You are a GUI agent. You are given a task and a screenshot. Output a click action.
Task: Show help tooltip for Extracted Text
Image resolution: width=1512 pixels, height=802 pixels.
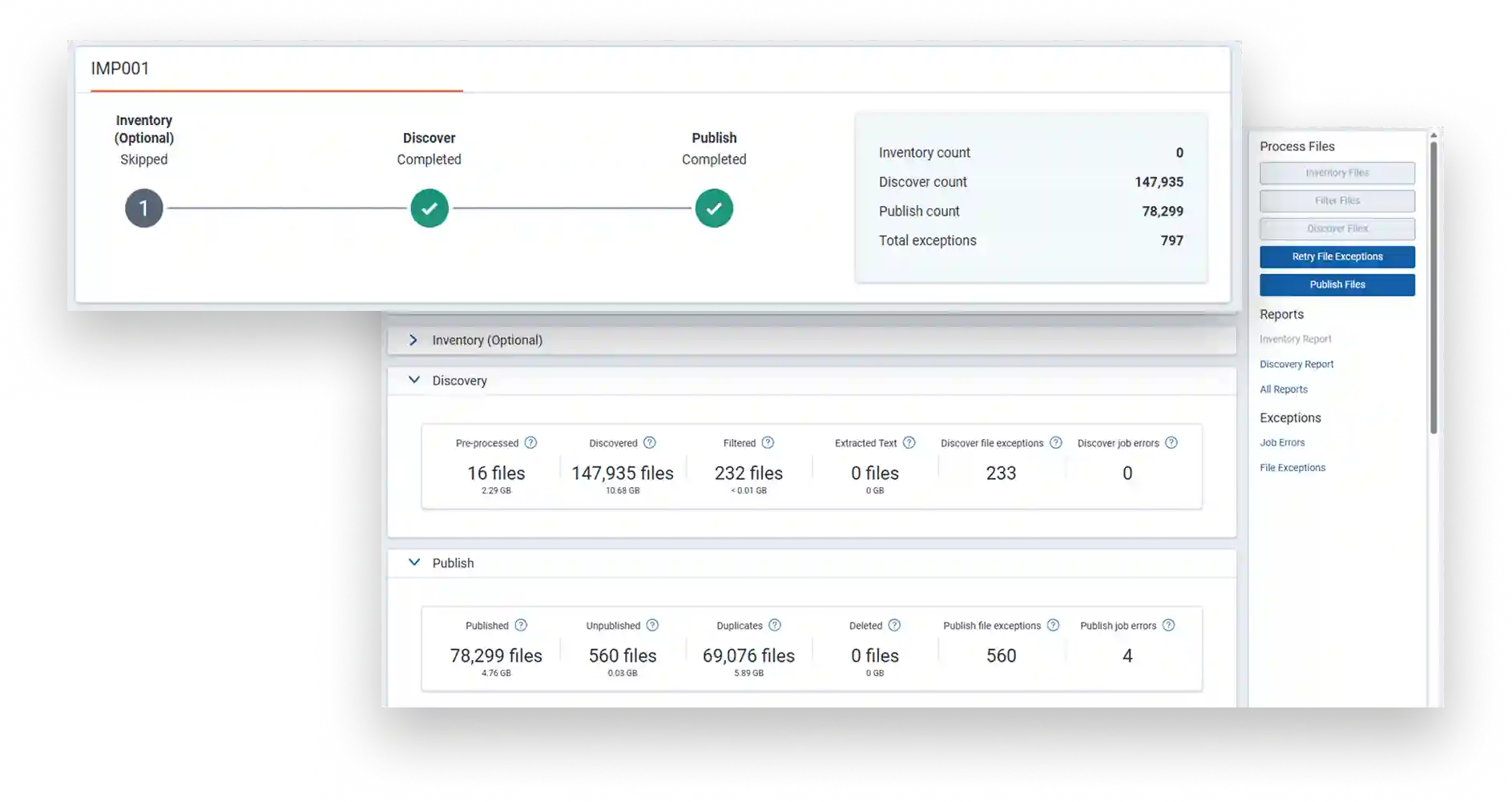(x=909, y=443)
